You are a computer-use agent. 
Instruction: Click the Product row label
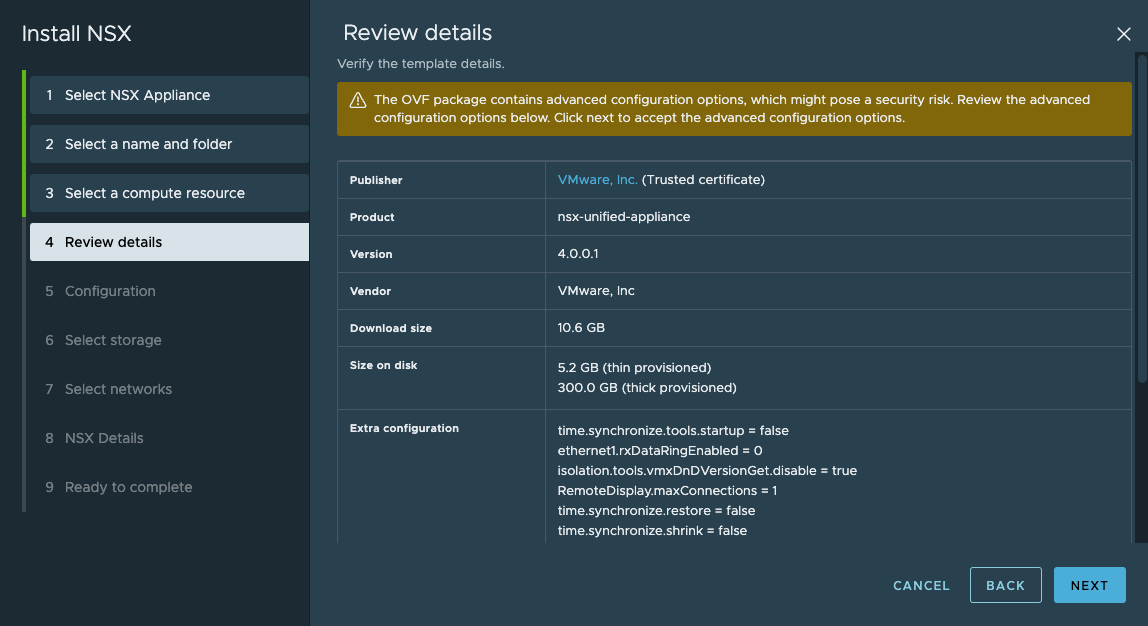pos(372,217)
